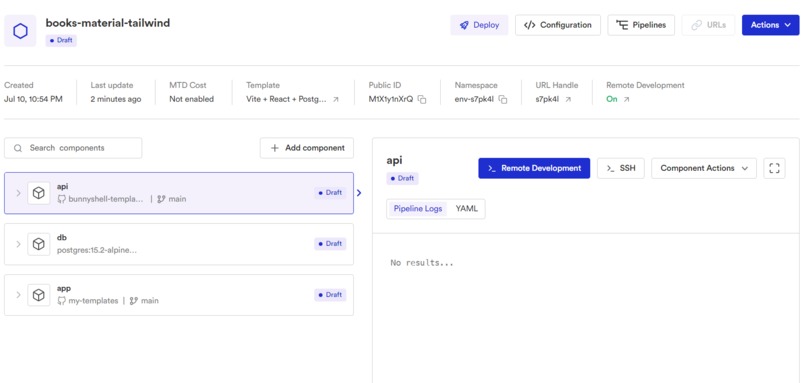The height and width of the screenshot is (383, 806).
Task: Open Remote Development On external link arrow
Action: (626, 100)
